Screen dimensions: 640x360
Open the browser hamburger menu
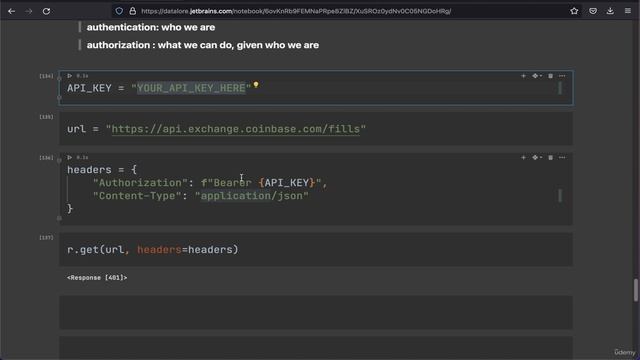pyautogui.click(x=628, y=11)
